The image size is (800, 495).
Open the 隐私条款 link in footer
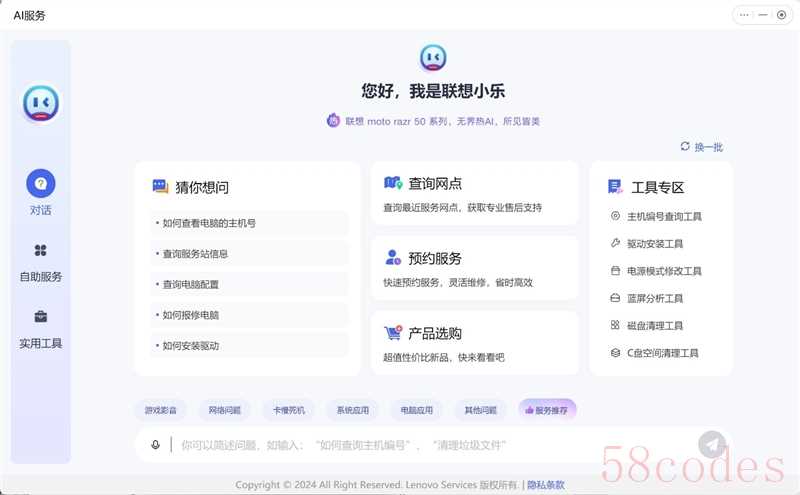(546, 485)
